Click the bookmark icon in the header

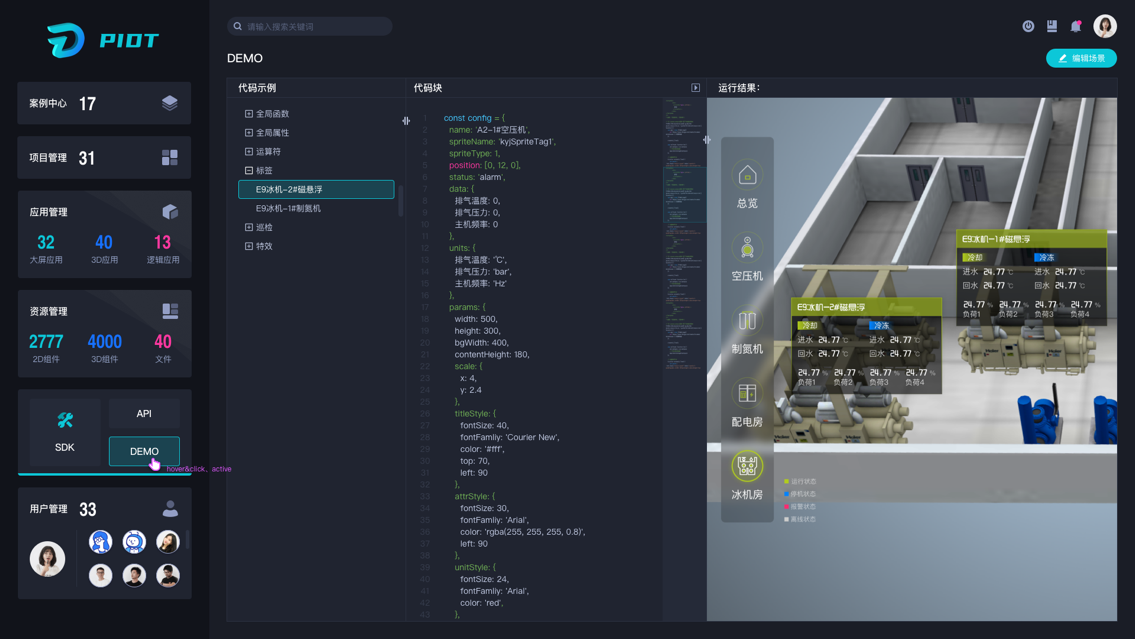coord(1052,26)
